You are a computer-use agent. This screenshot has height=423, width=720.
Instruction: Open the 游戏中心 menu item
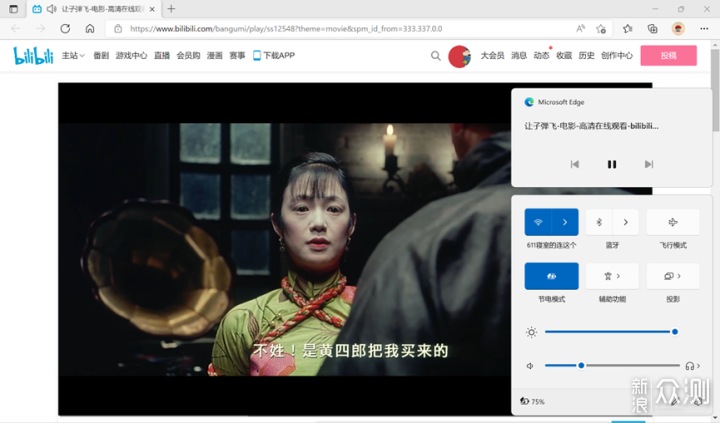(x=131, y=56)
